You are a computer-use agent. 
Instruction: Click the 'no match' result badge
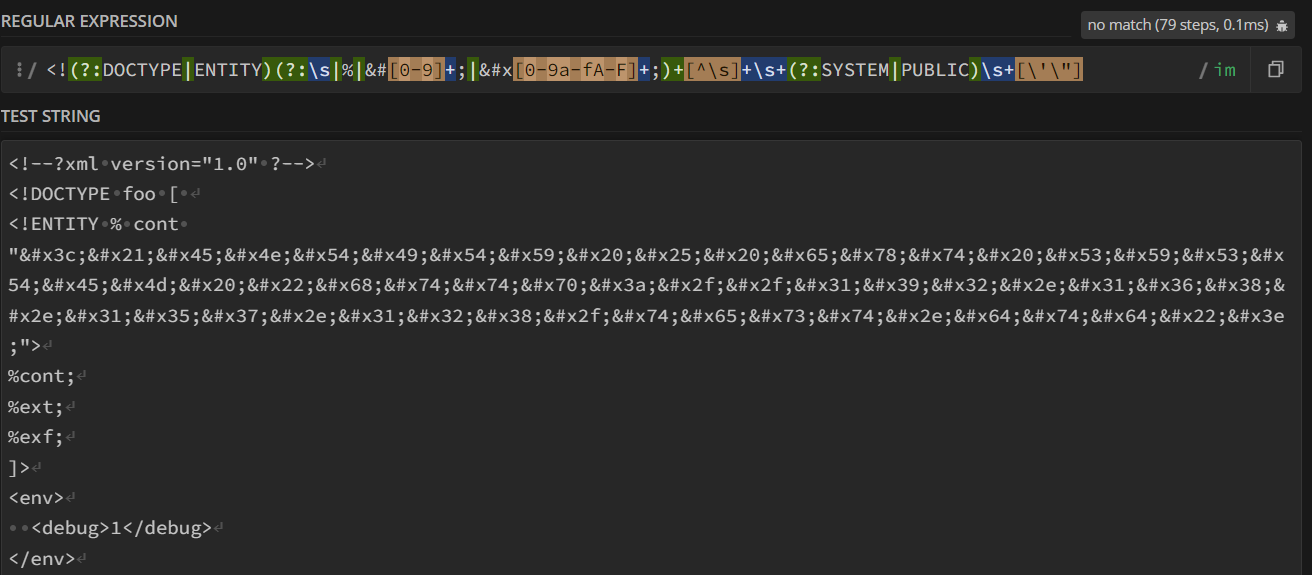pyautogui.click(x=1177, y=25)
